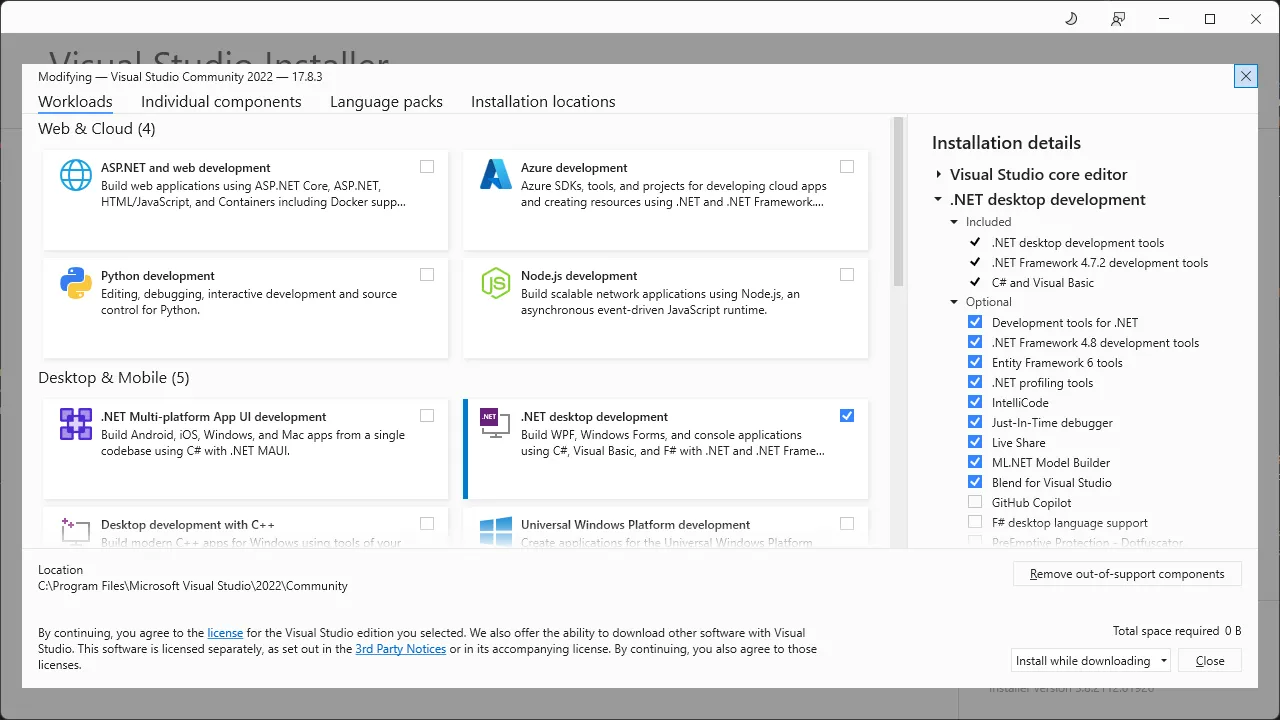Click the workloads list vertical scrollbar
1280x720 pixels.
tap(898, 200)
